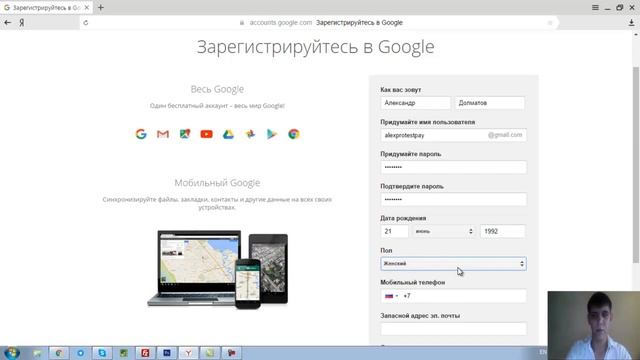The height and width of the screenshot is (360, 640).
Task: Open the phone country flag selector
Action: 391,296
